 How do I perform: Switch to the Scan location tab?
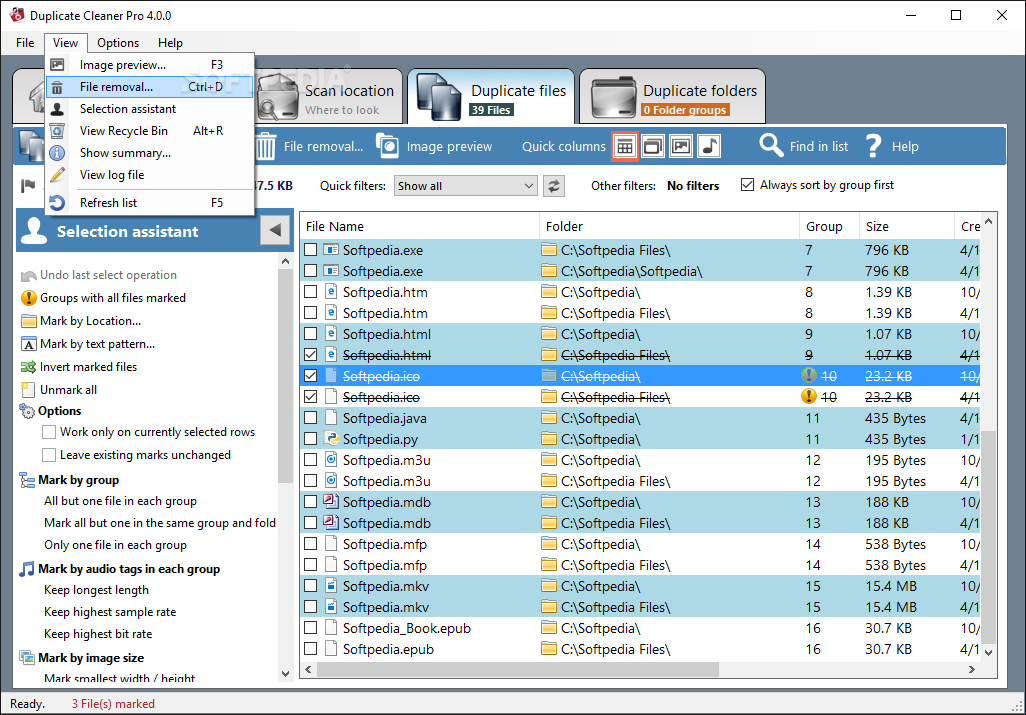click(328, 97)
